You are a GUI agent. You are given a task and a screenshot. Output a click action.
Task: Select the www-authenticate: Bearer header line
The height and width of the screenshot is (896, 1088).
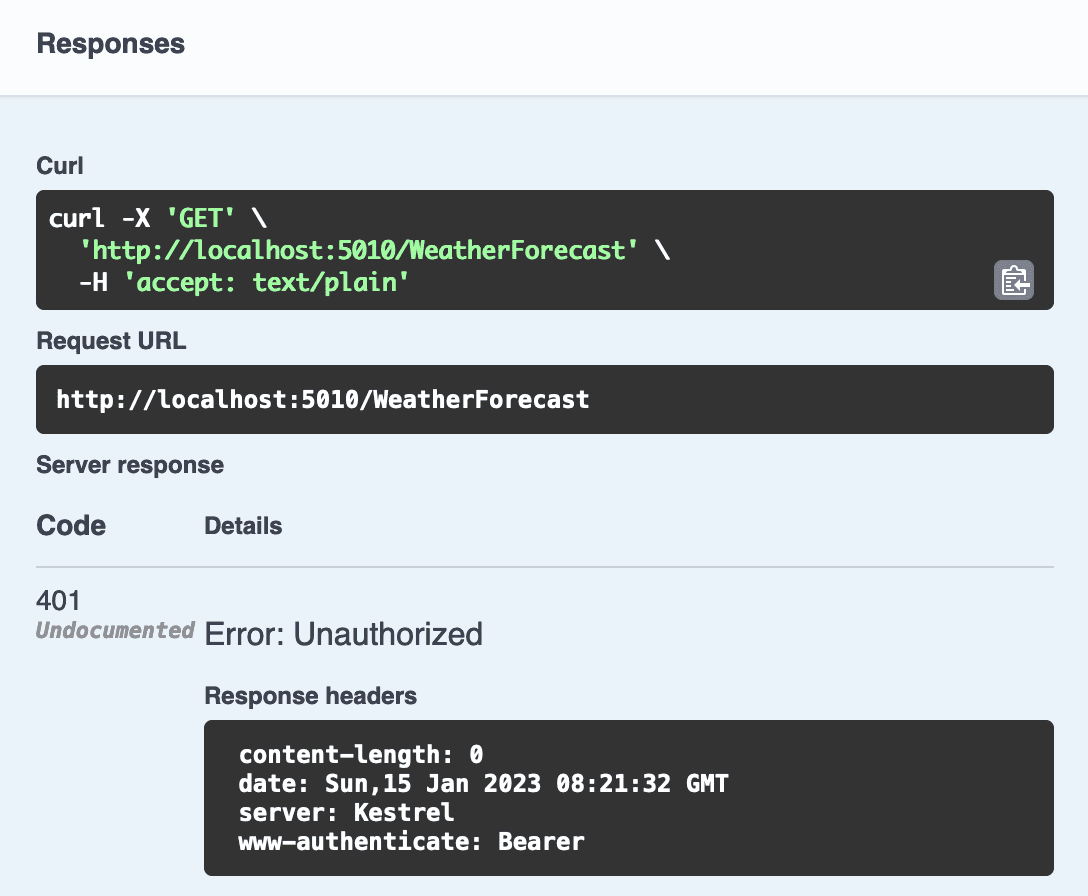coord(411,842)
